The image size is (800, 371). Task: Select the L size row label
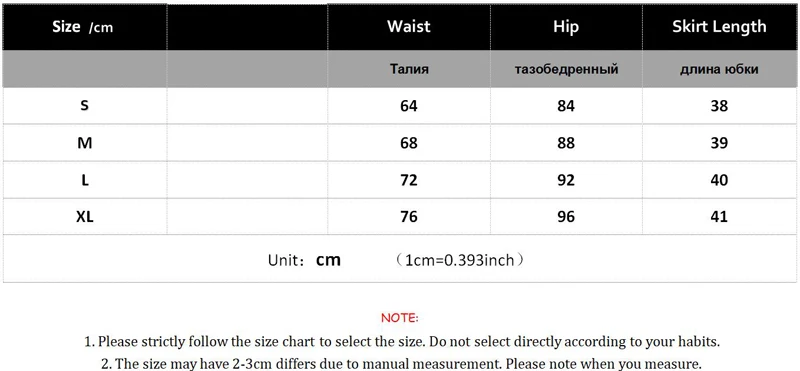click(x=85, y=180)
